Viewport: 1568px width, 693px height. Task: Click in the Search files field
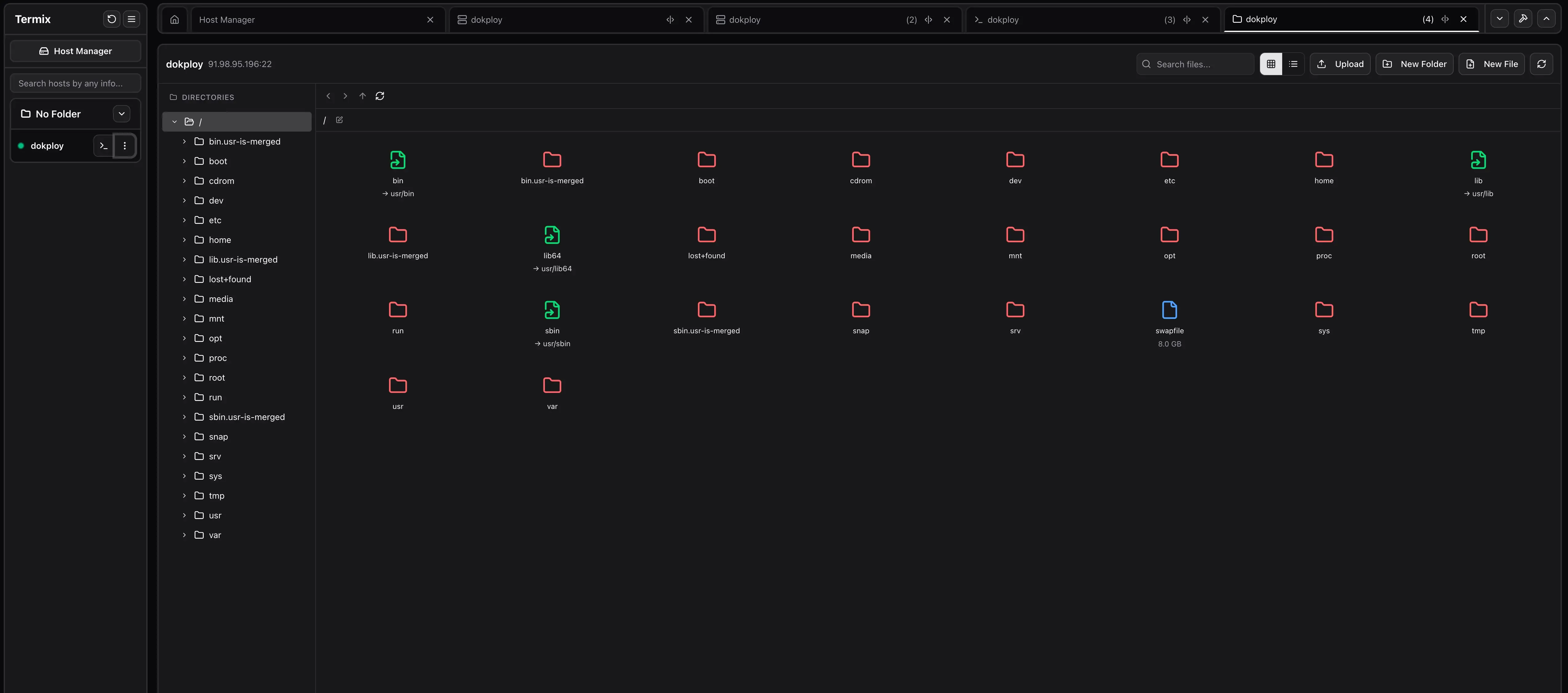(x=1194, y=64)
